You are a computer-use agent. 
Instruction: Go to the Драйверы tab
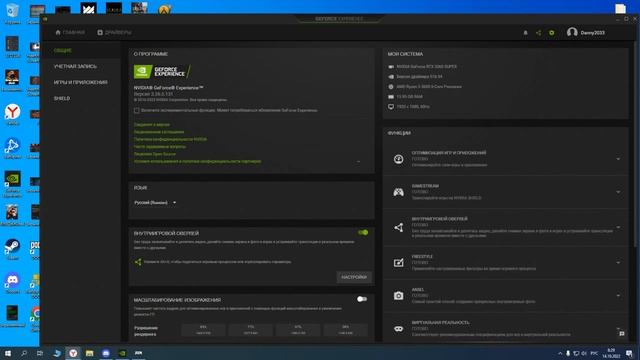pos(114,32)
